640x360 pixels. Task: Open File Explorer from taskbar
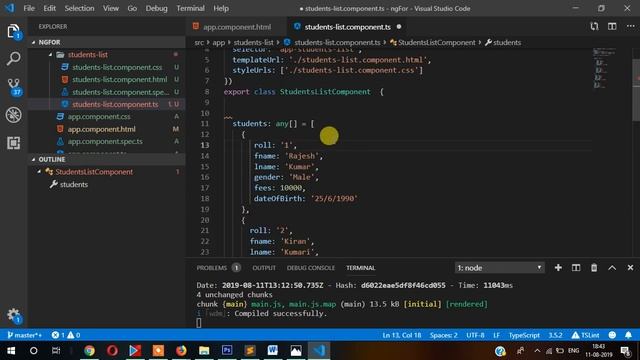point(204,351)
